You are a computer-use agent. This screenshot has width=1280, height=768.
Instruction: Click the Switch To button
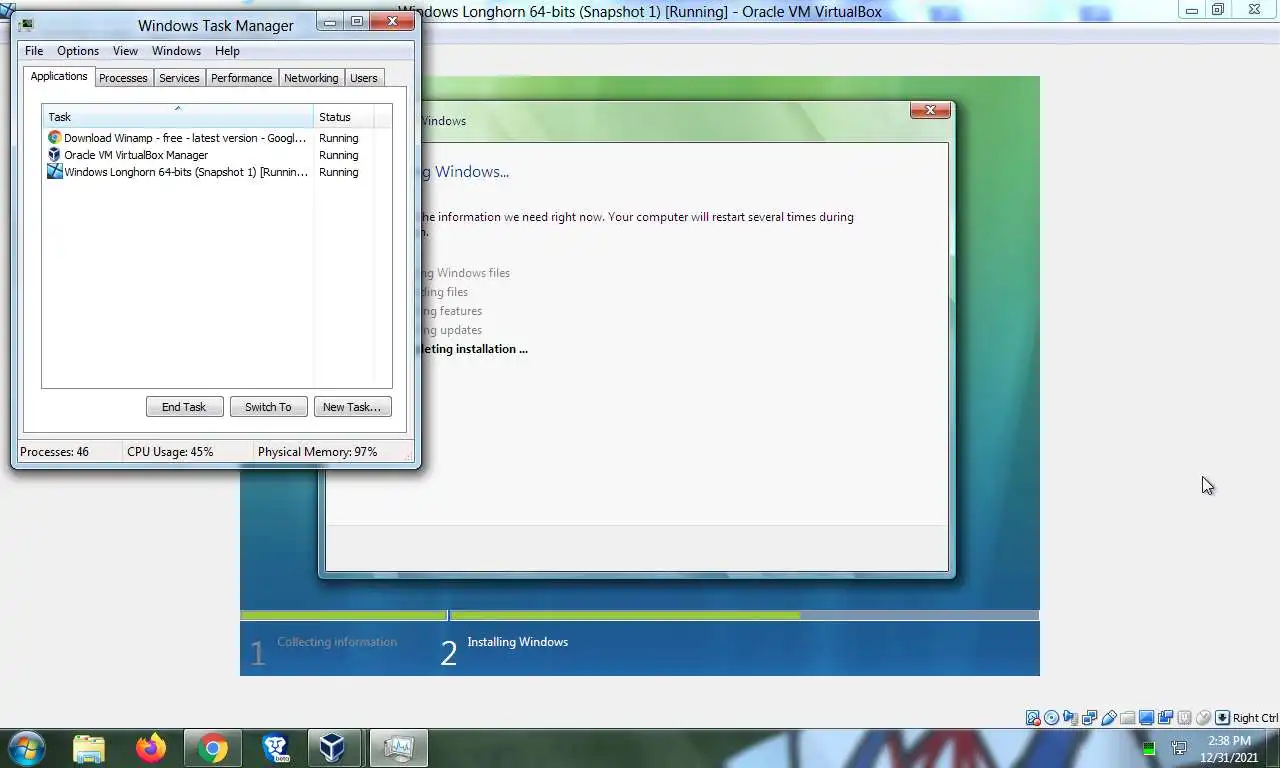click(268, 407)
